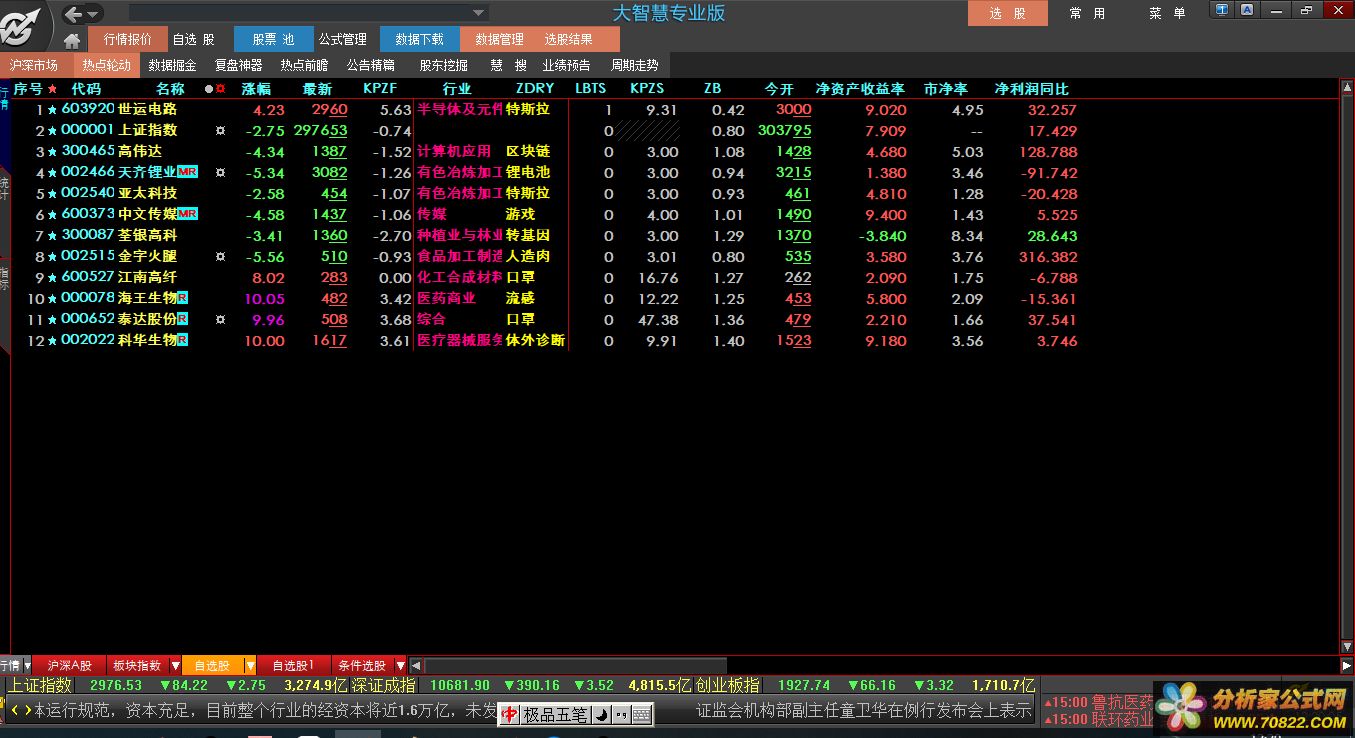This screenshot has height=738, width=1355.
Task: Toggle the IME half-moon icon
Action: (601, 714)
